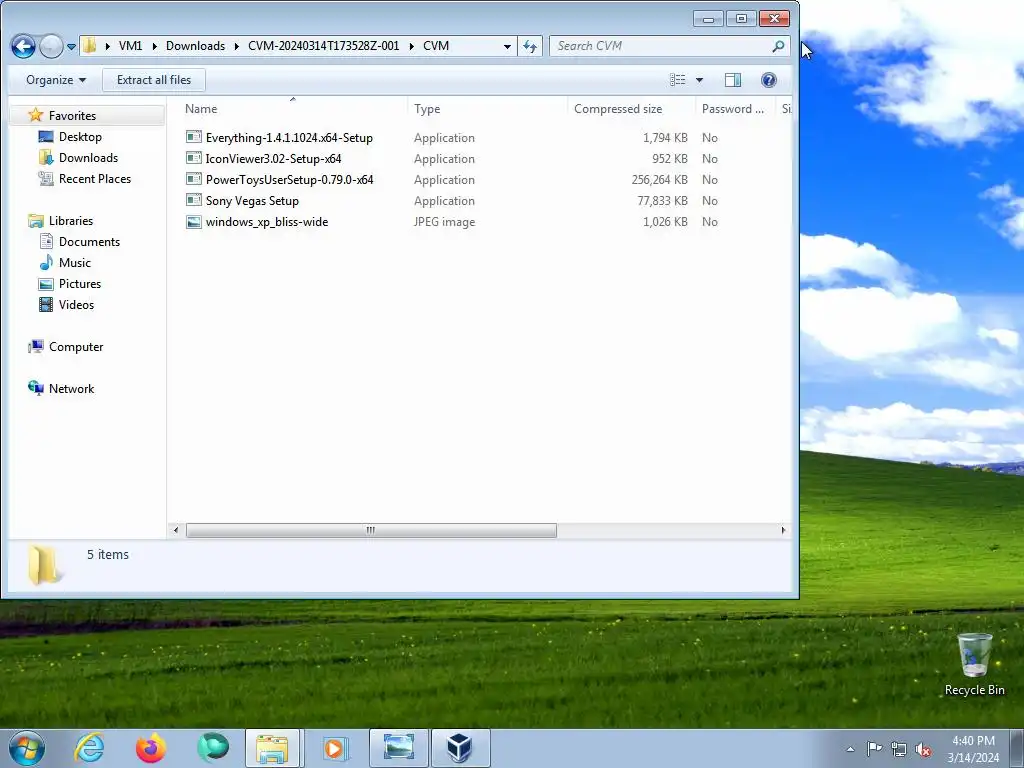Select Network in navigation pane
This screenshot has height=768, width=1024.
click(x=71, y=389)
